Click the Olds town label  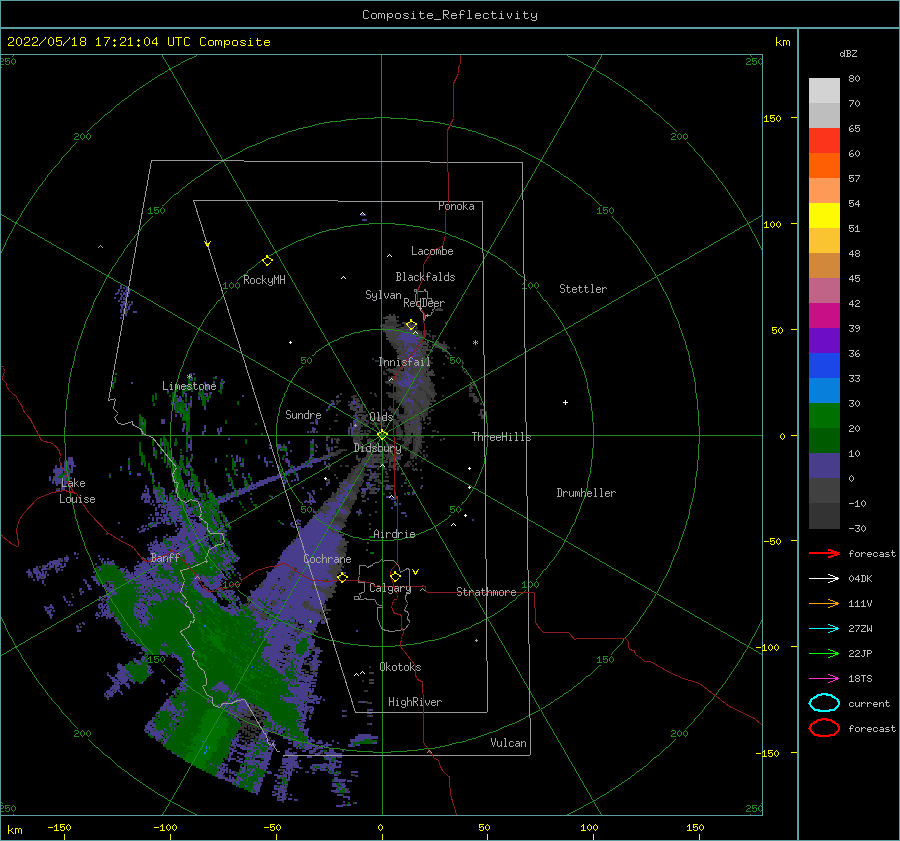point(381,417)
